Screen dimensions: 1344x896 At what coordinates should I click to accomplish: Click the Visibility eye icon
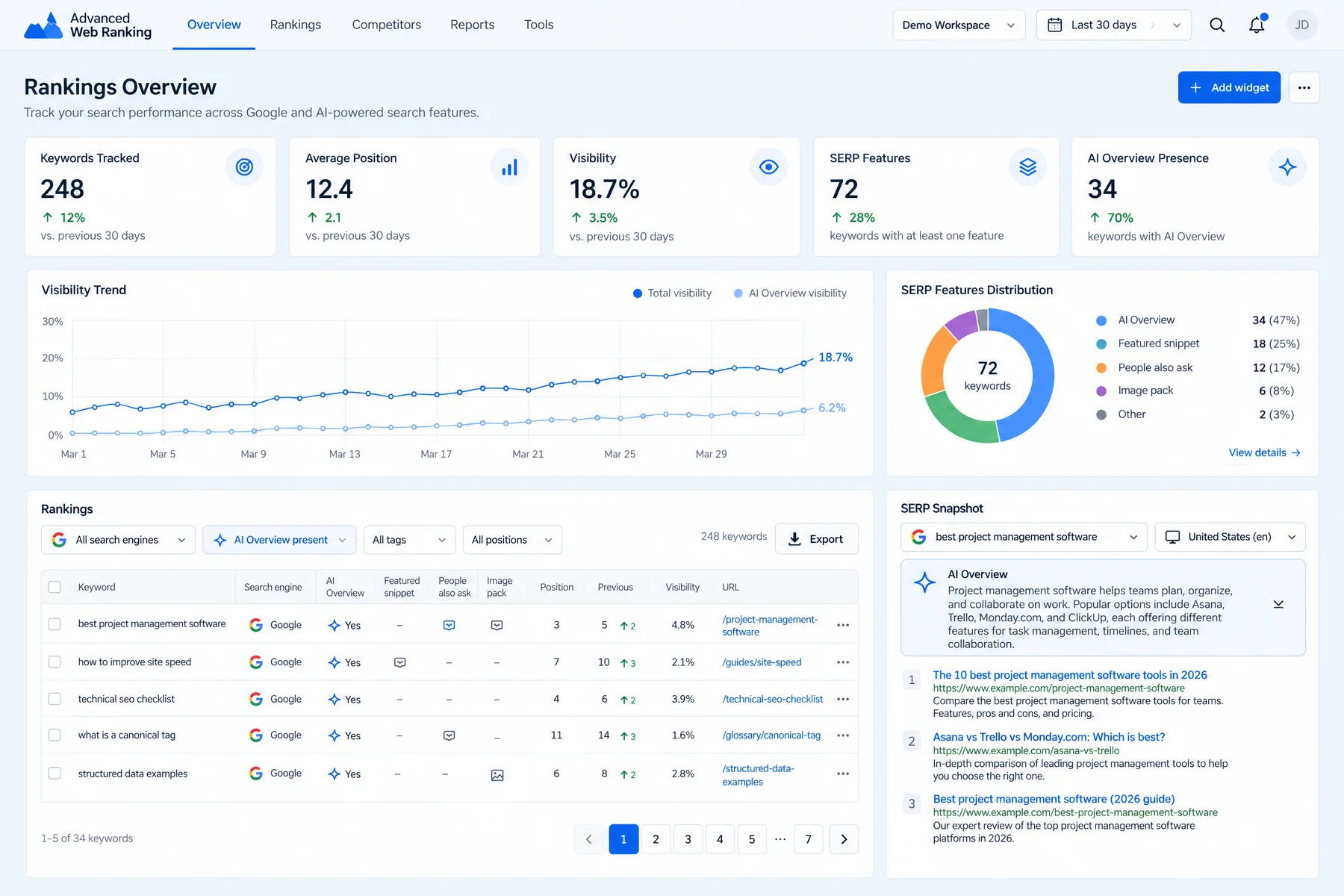click(x=768, y=167)
